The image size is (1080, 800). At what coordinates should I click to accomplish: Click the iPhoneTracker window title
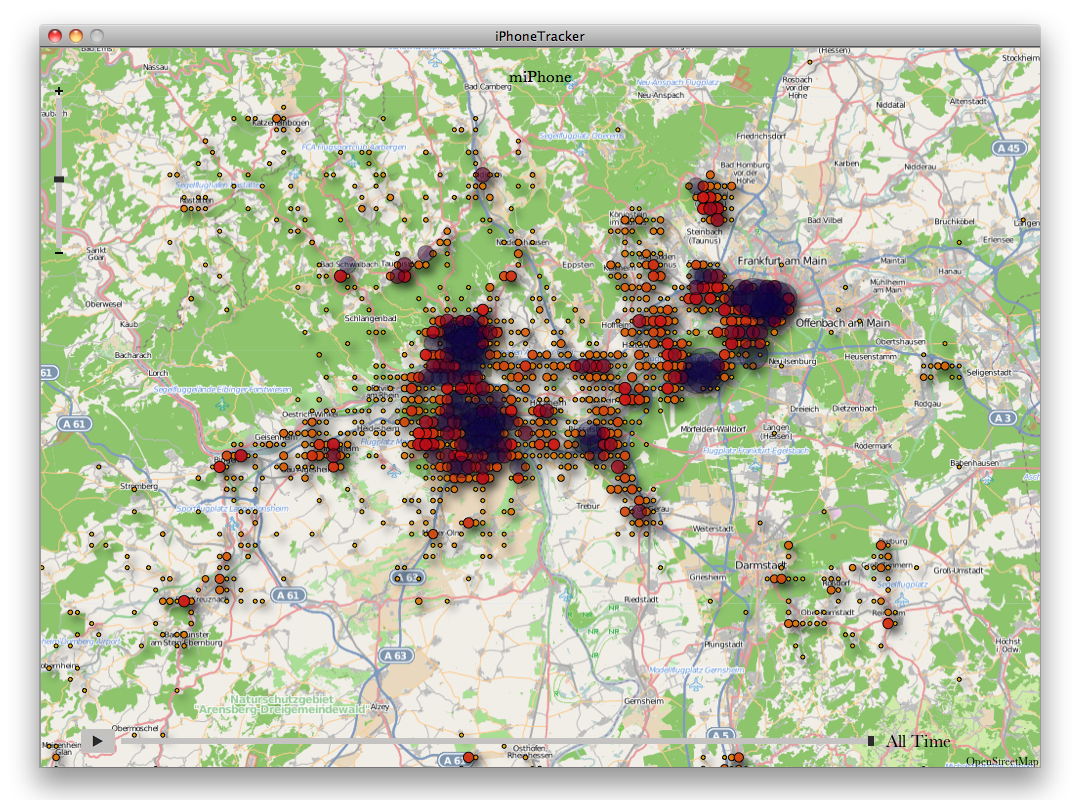(540, 36)
